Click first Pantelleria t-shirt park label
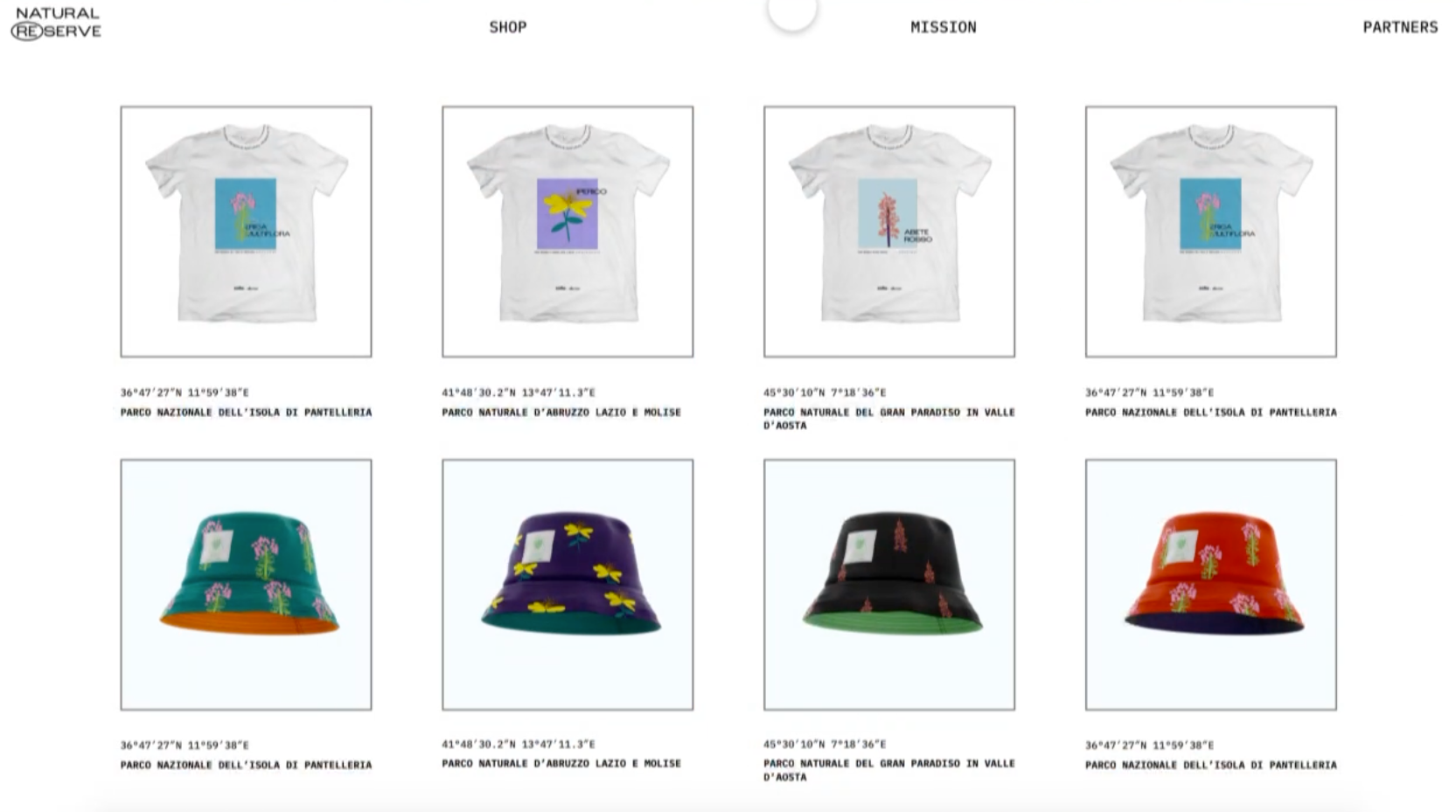 tap(246, 413)
